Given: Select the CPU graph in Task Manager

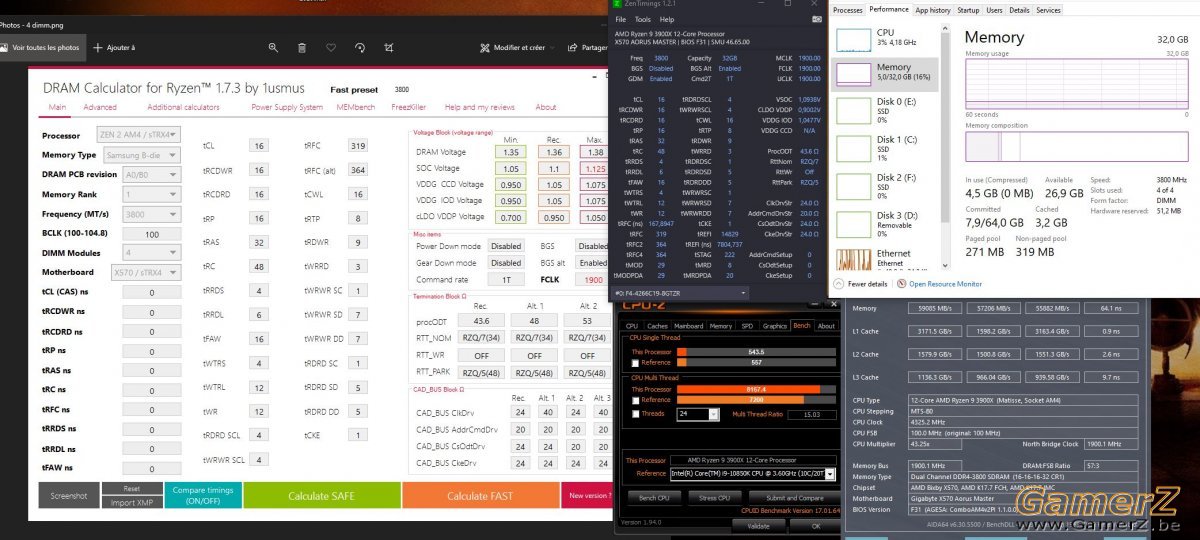Looking at the screenshot, I should tap(854, 40).
